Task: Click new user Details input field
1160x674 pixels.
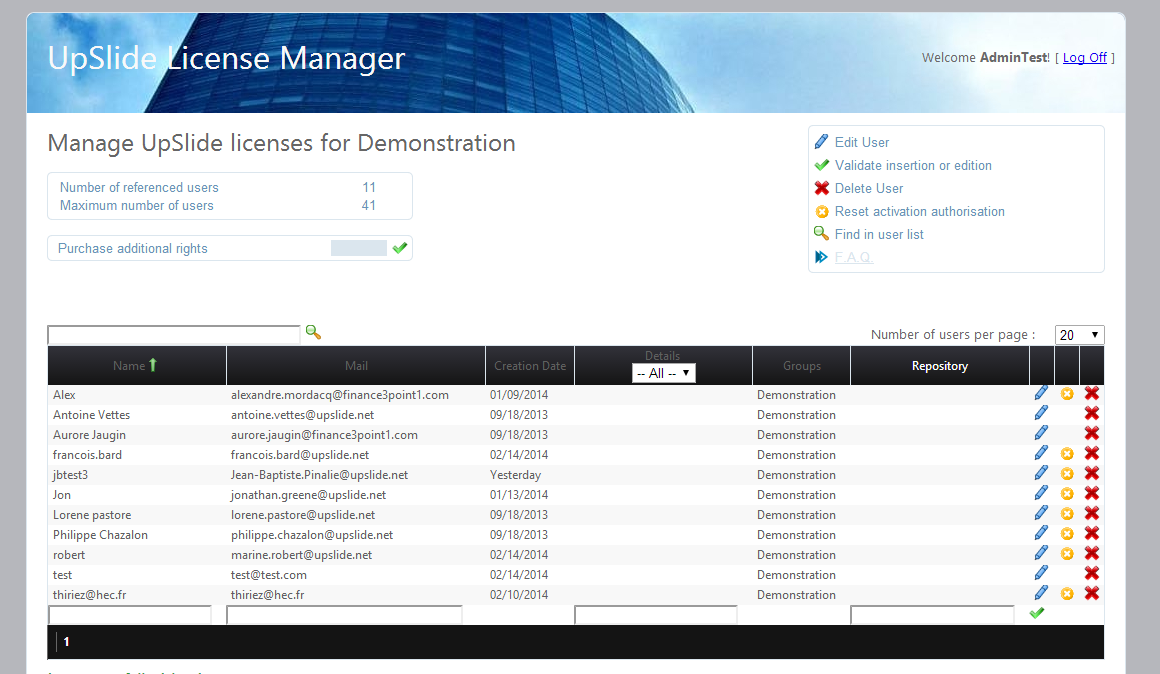Action: click(655, 615)
